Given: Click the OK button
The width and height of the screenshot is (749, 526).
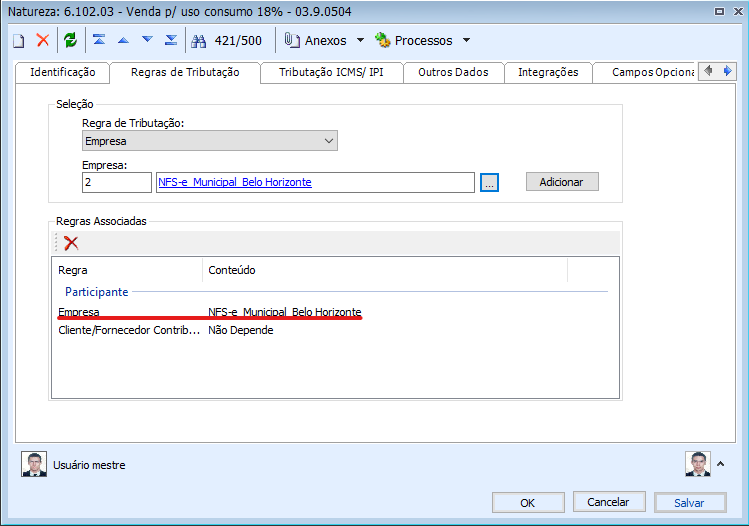Looking at the screenshot, I should pos(528,503).
